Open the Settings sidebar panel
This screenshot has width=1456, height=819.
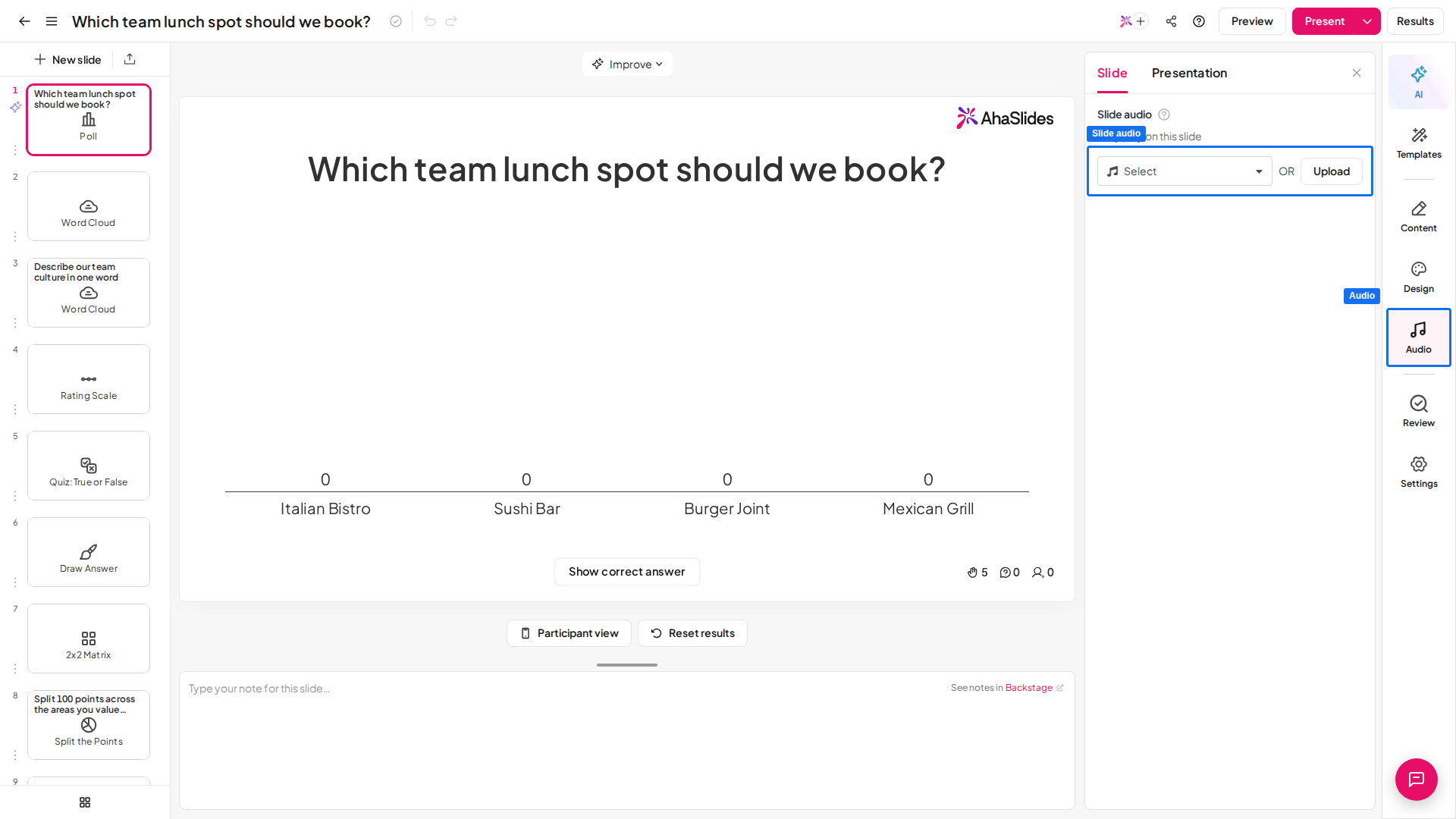click(x=1418, y=472)
